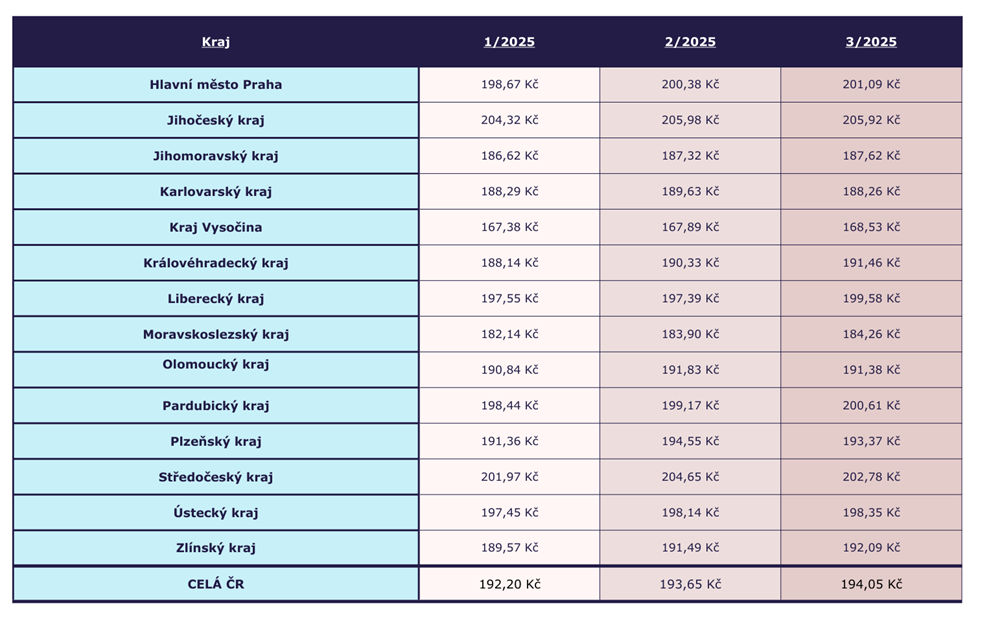This screenshot has height=619, width=1002.
Task: Click the 1/2025 column header
Action: tap(509, 42)
